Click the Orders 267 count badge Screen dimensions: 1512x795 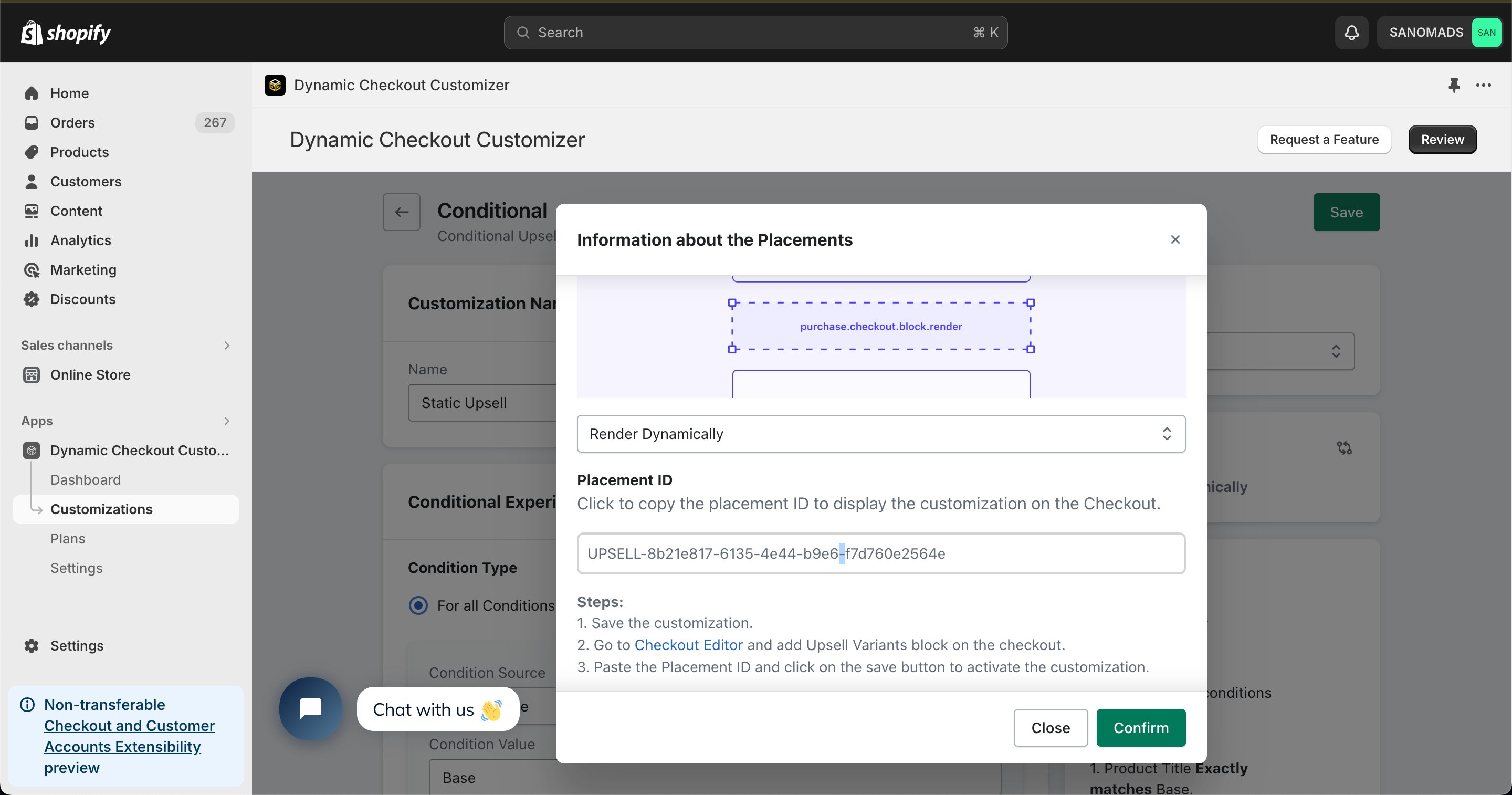(215, 123)
